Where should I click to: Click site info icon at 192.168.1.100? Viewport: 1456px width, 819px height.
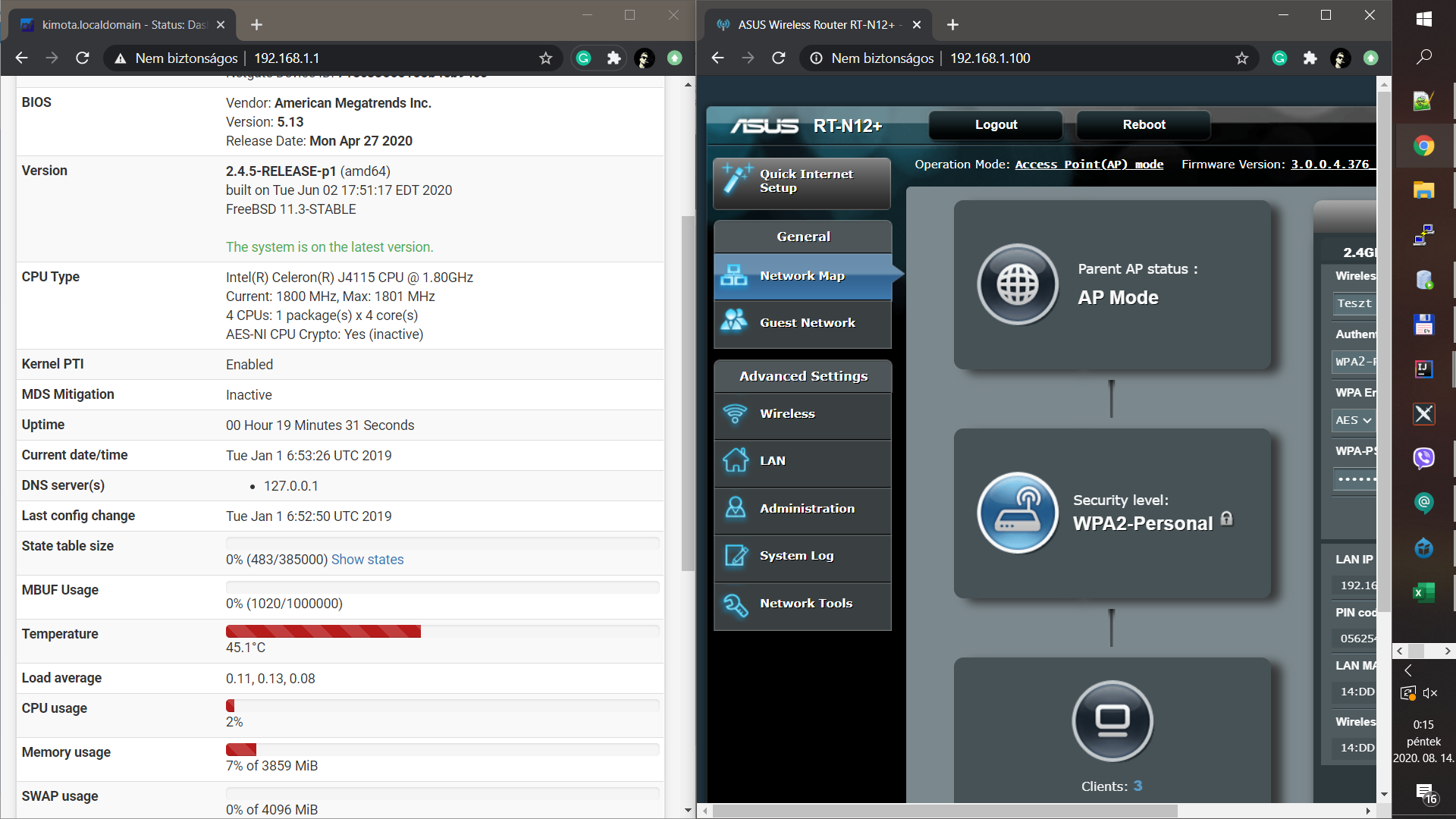pos(816,58)
